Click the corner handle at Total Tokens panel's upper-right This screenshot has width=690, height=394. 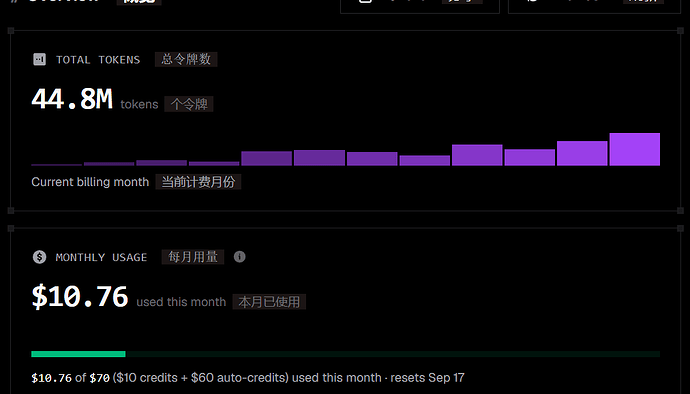(680, 31)
